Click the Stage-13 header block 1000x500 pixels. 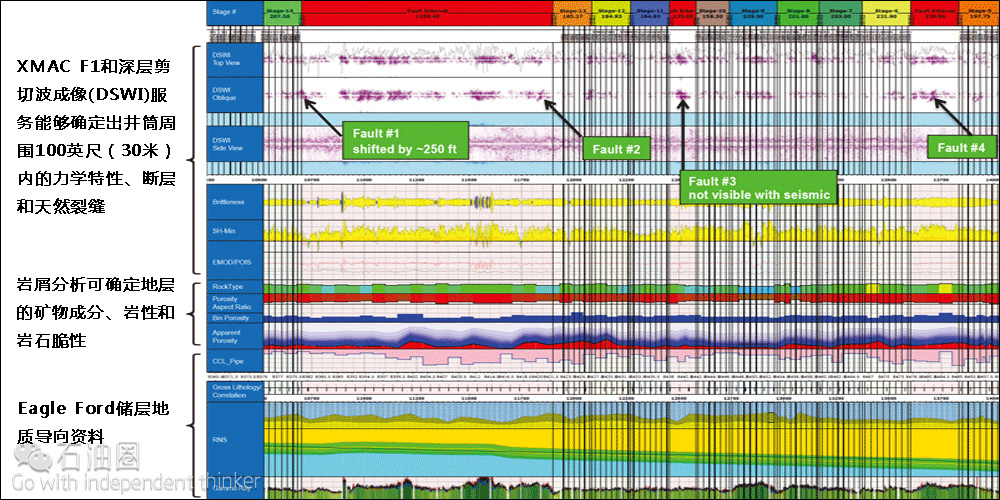click(572, 13)
